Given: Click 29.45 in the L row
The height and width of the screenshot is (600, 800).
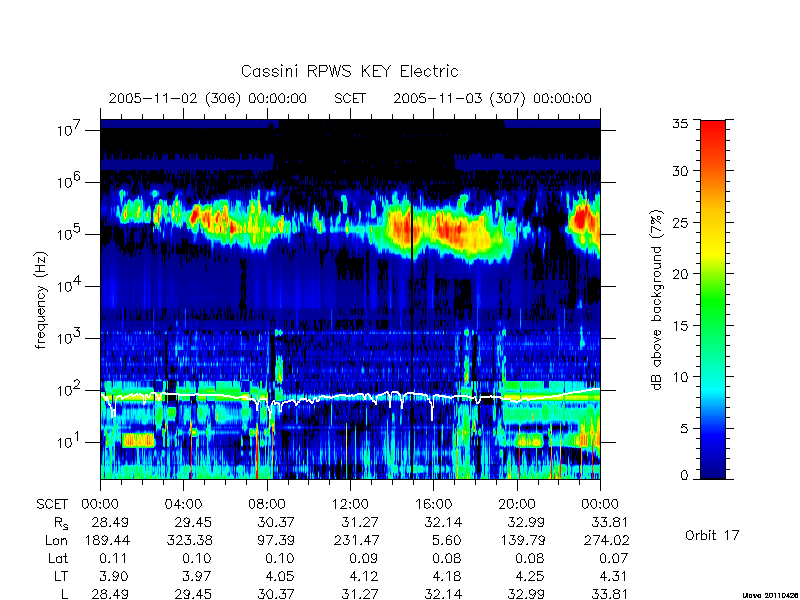Looking at the screenshot, I should (x=193, y=594).
